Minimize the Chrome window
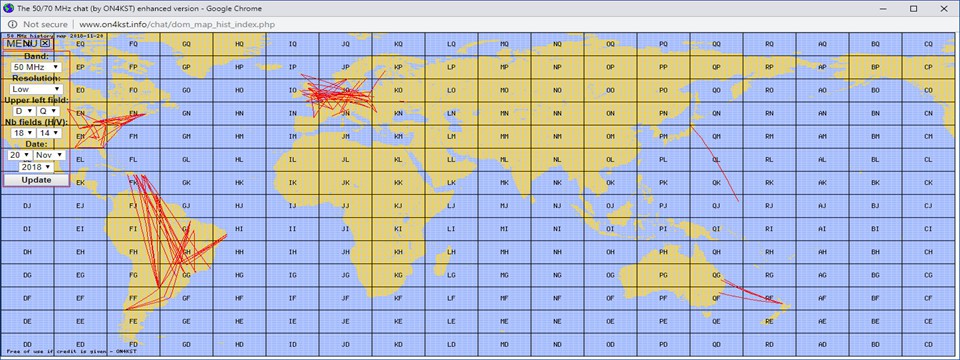The height and width of the screenshot is (360, 960). pyautogui.click(x=884, y=9)
